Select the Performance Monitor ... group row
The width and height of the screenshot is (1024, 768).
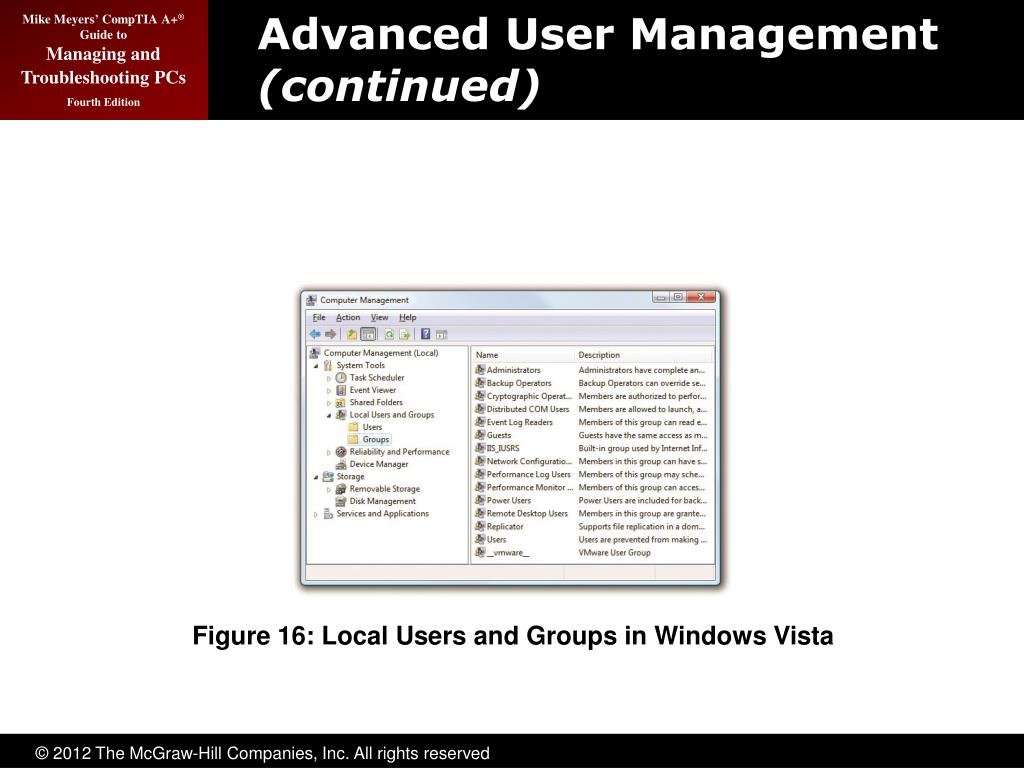pos(530,487)
